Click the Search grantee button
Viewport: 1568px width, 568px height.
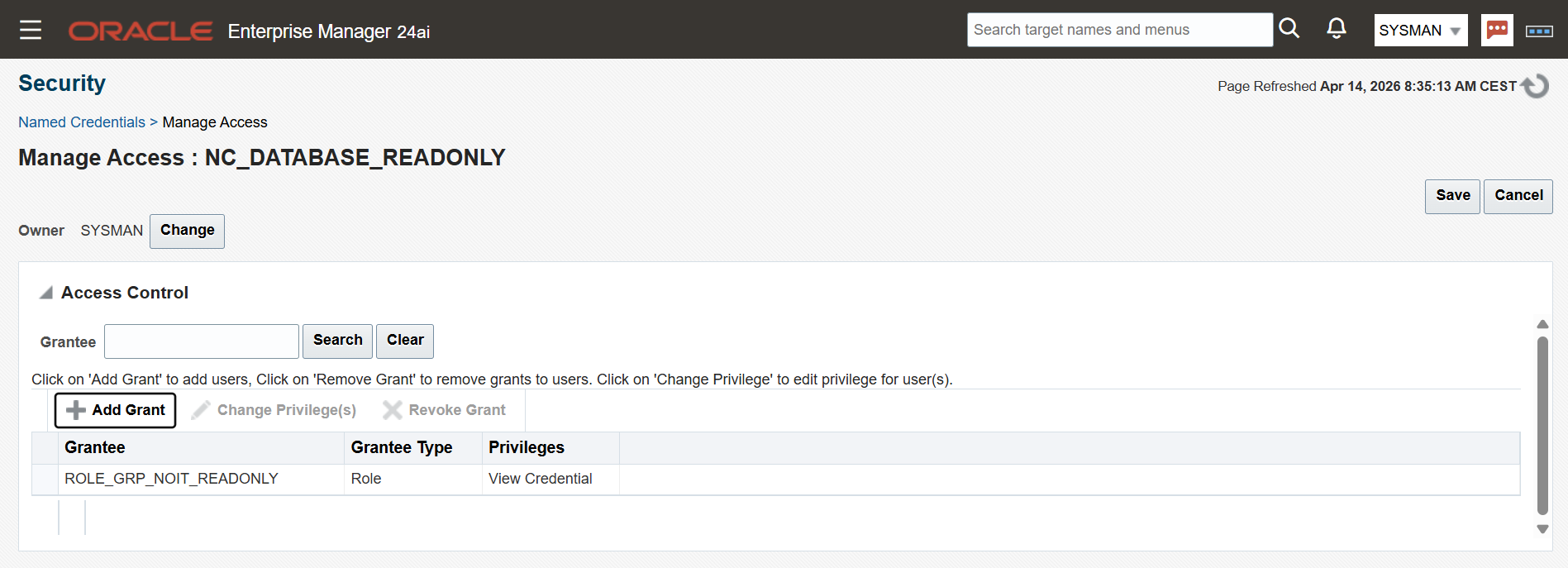pyautogui.click(x=337, y=341)
